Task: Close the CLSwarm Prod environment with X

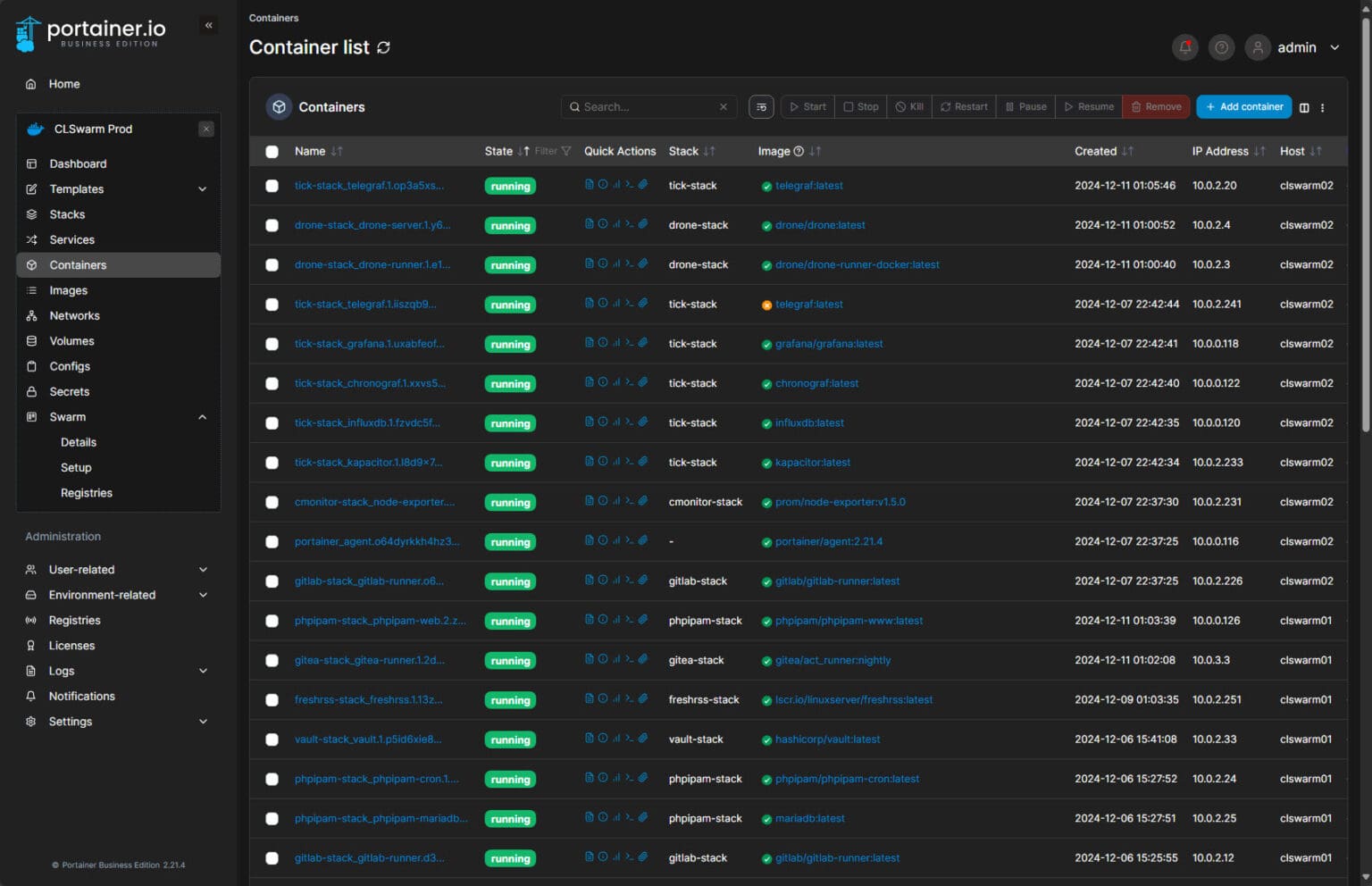Action: point(206,129)
